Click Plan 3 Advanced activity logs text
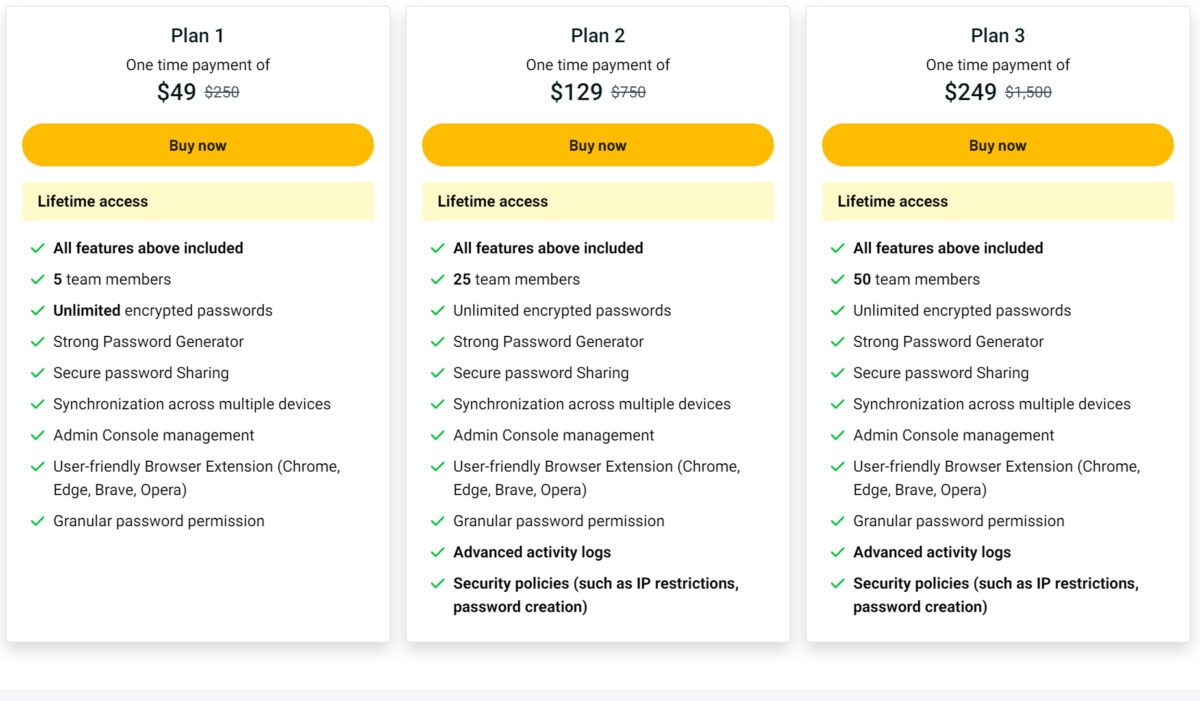Image resolution: width=1200 pixels, height=701 pixels. (x=932, y=552)
